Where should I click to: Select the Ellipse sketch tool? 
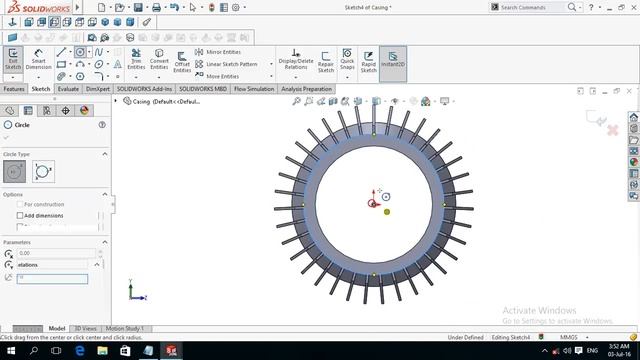click(99, 64)
